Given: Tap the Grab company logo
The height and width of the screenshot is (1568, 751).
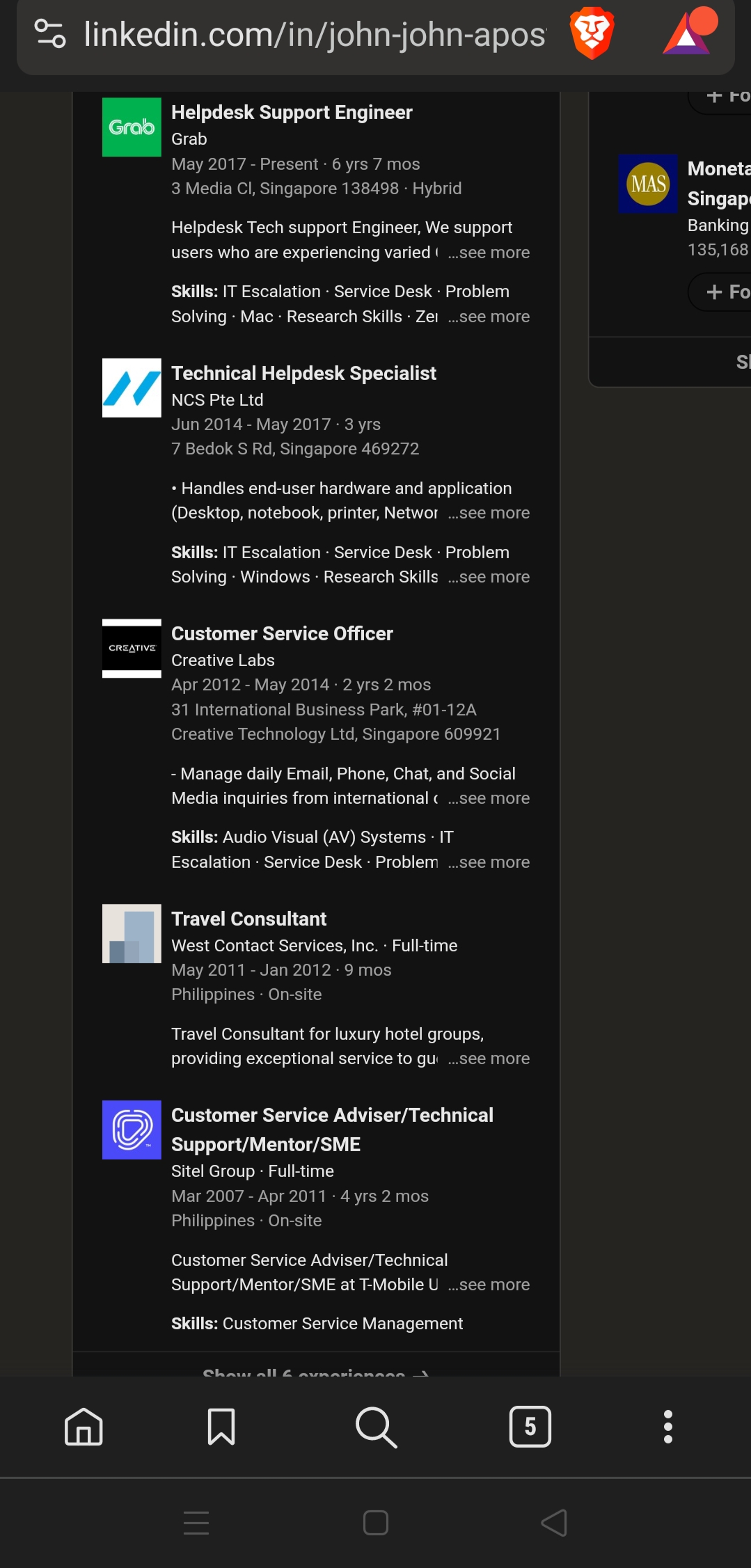Looking at the screenshot, I should [x=132, y=127].
